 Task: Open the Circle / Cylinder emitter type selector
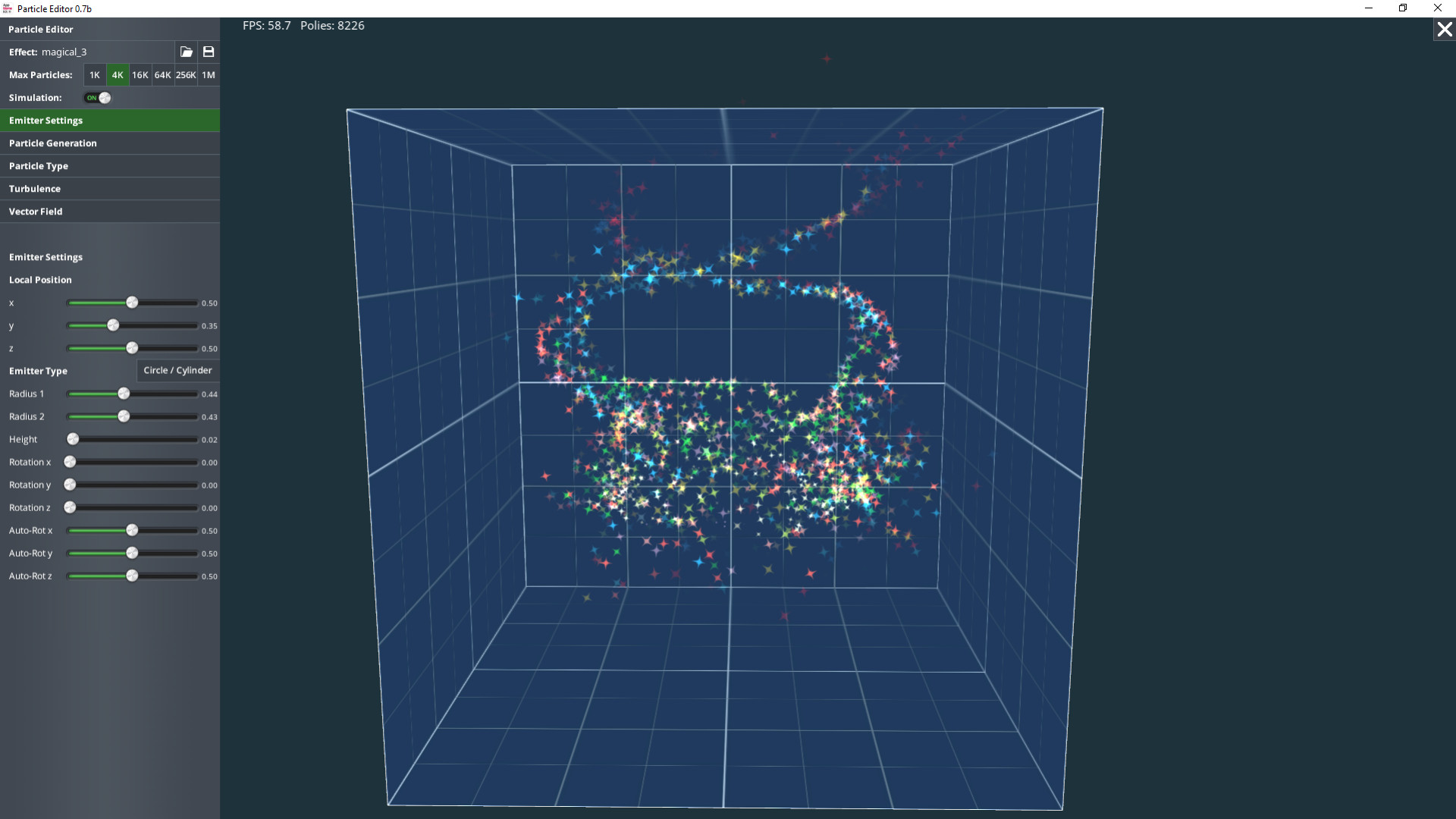pos(177,370)
